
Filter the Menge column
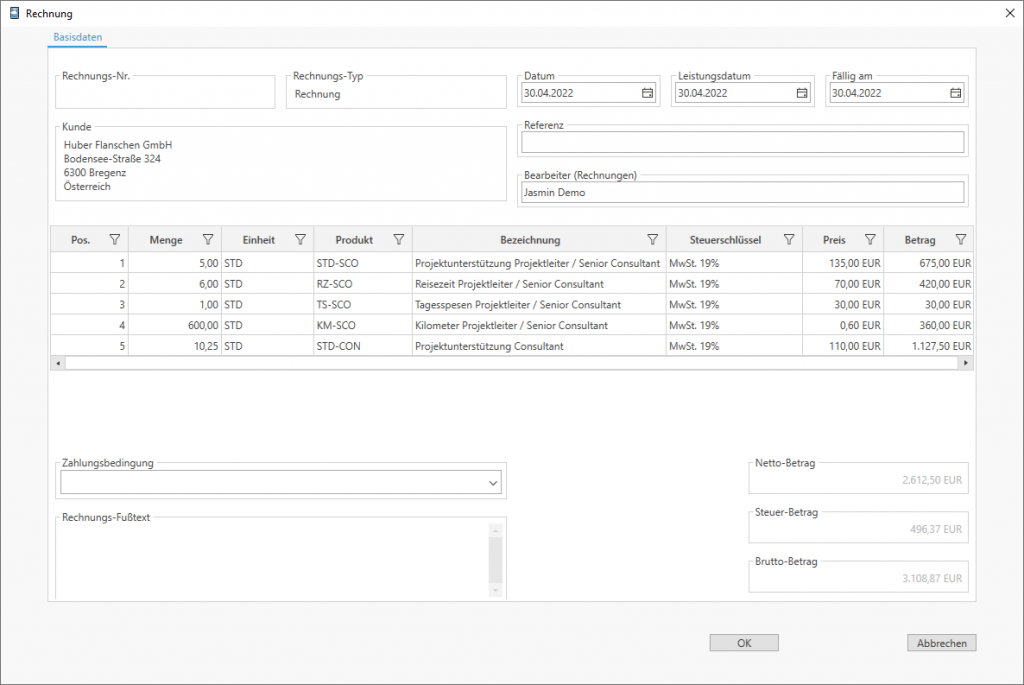(x=208, y=240)
